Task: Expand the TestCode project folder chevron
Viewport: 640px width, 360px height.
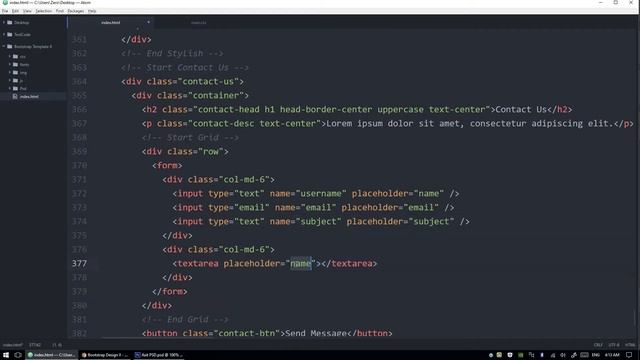Action: [4, 35]
